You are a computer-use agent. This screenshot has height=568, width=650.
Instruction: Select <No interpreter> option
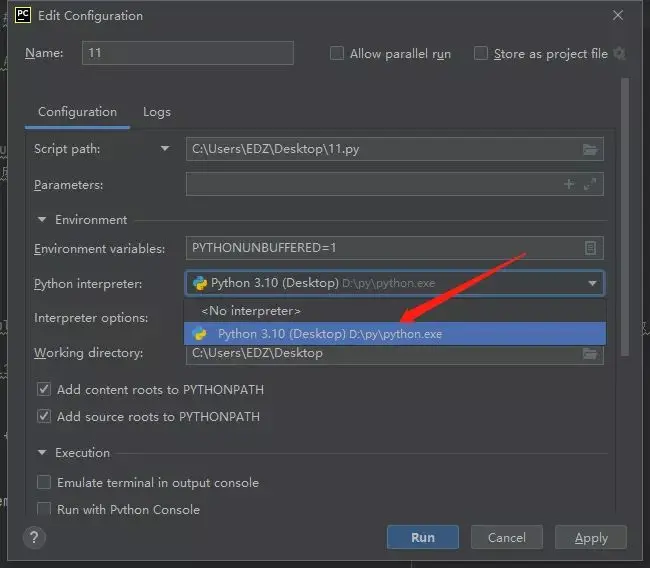(395, 311)
